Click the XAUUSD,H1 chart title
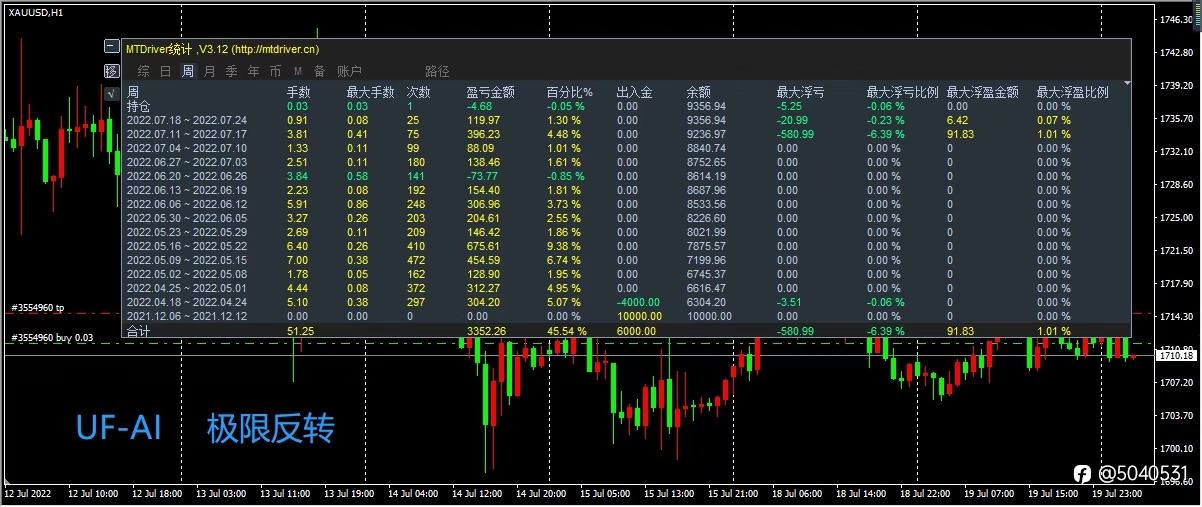 tap(36, 12)
